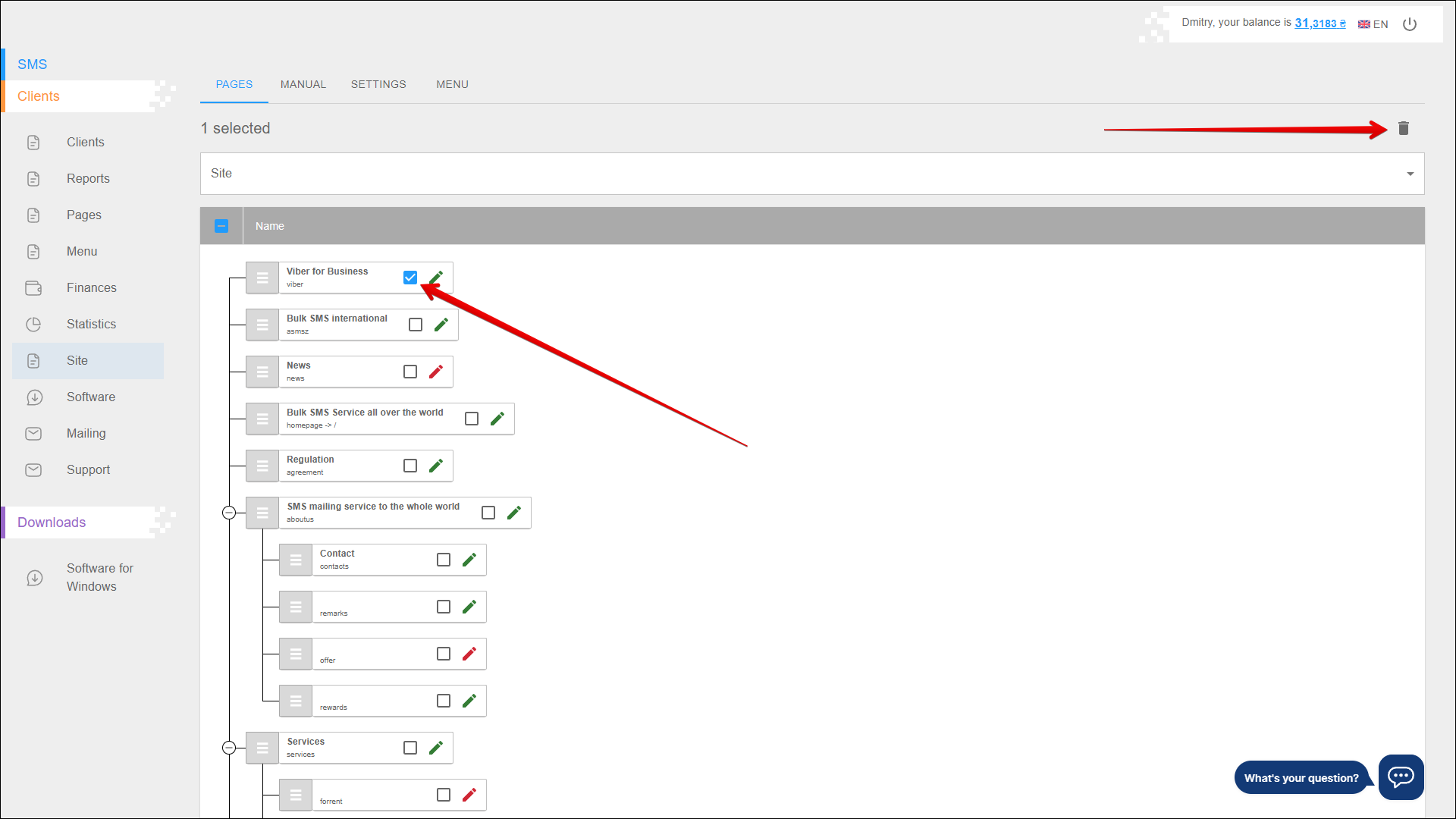The width and height of the screenshot is (1456, 819).
Task: Click the drag handle of Regulation page
Action: coord(262,466)
